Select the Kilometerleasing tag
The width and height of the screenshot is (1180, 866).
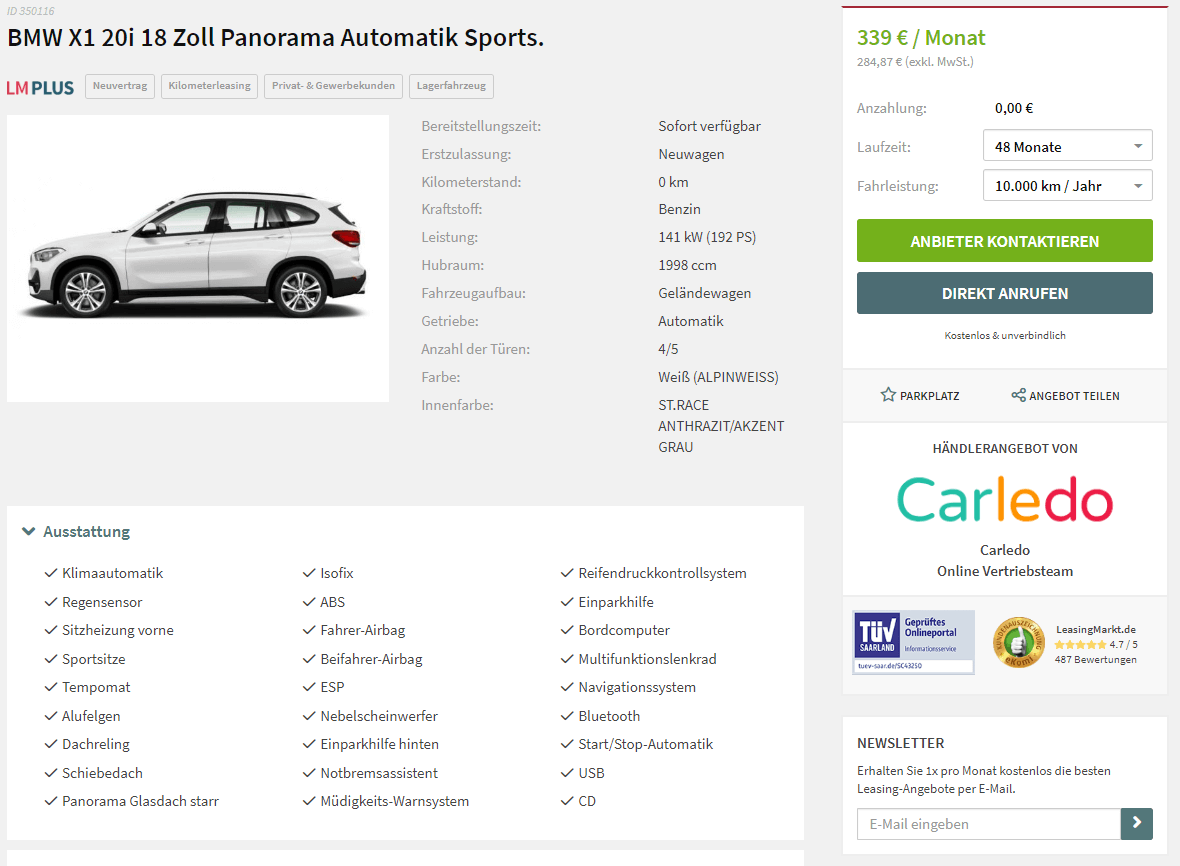pos(209,86)
